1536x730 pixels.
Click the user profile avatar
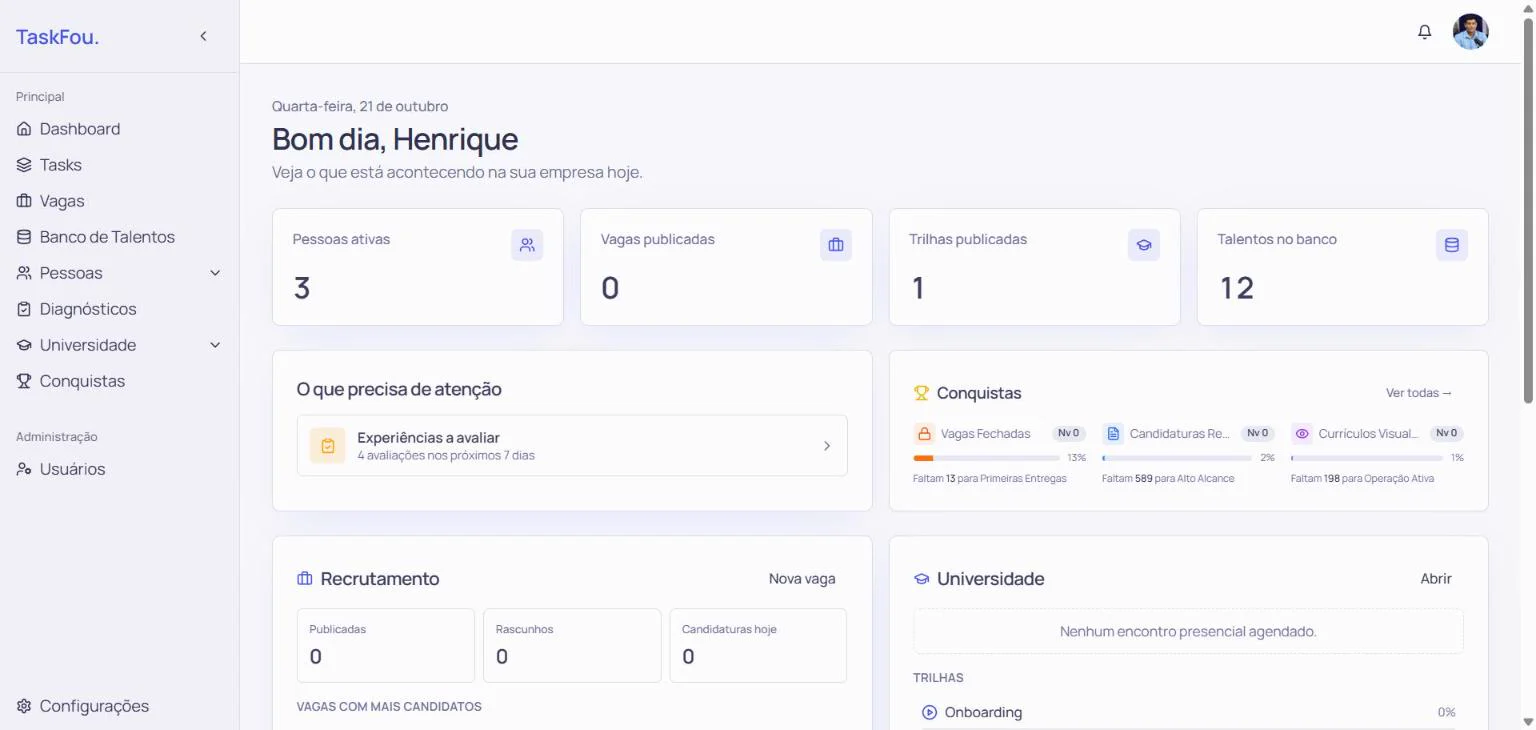[x=1470, y=32]
